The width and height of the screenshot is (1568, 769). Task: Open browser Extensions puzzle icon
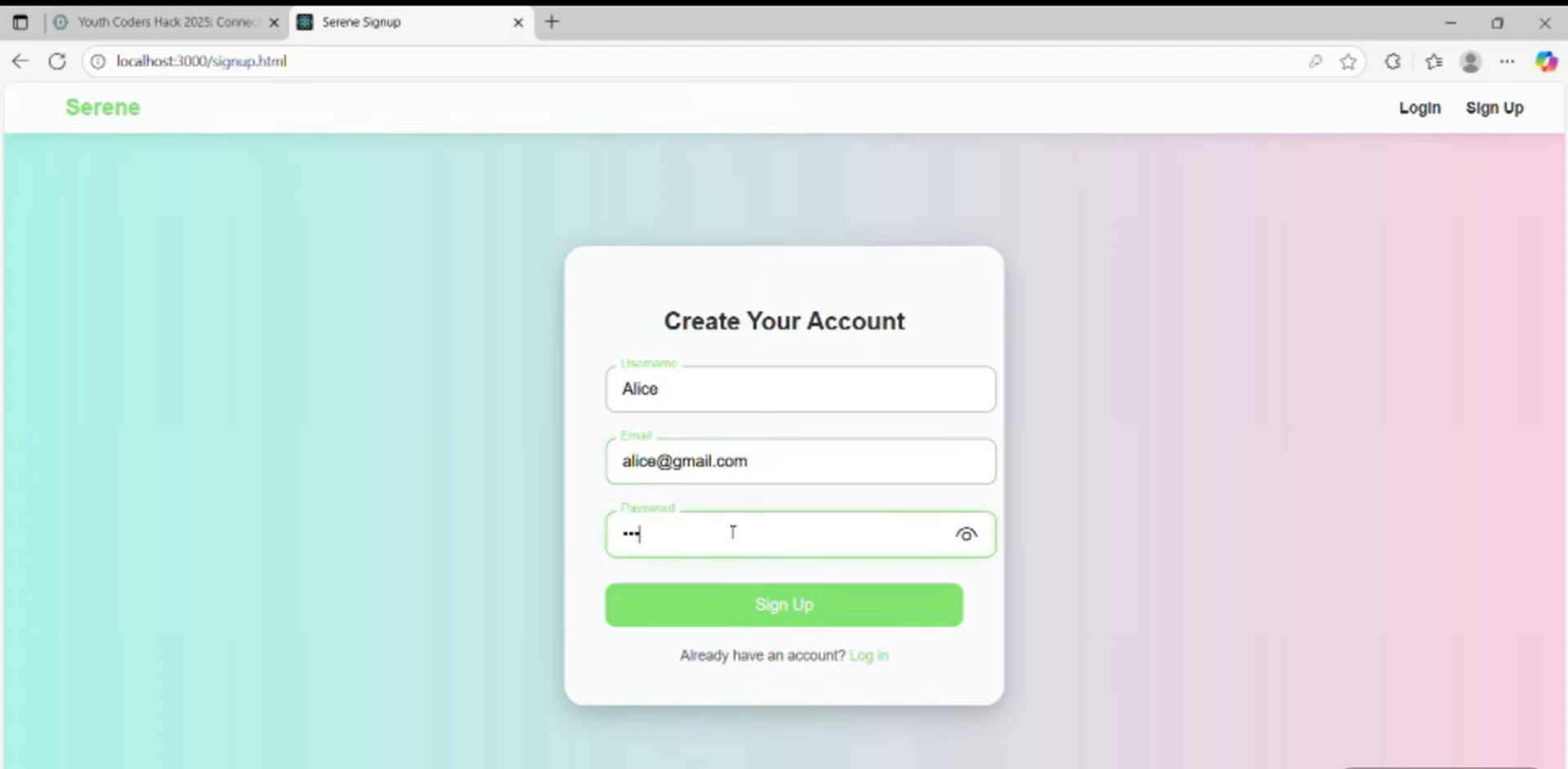[x=1393, y=61]
